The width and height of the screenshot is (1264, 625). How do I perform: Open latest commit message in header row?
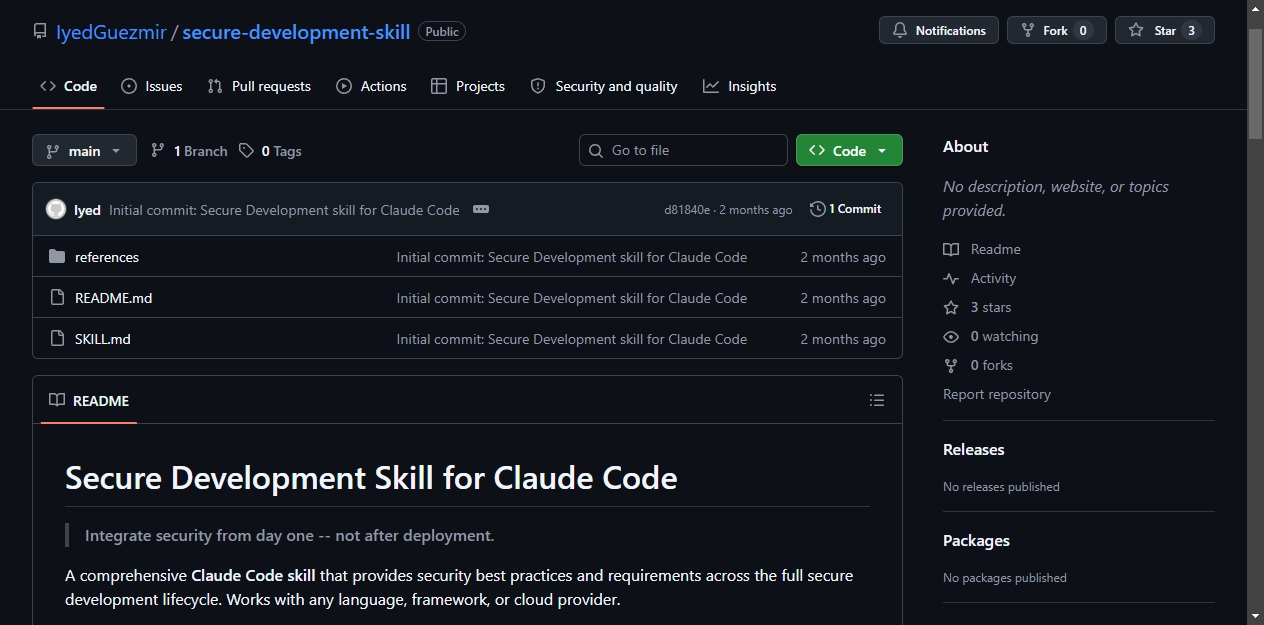coord(284,210)
